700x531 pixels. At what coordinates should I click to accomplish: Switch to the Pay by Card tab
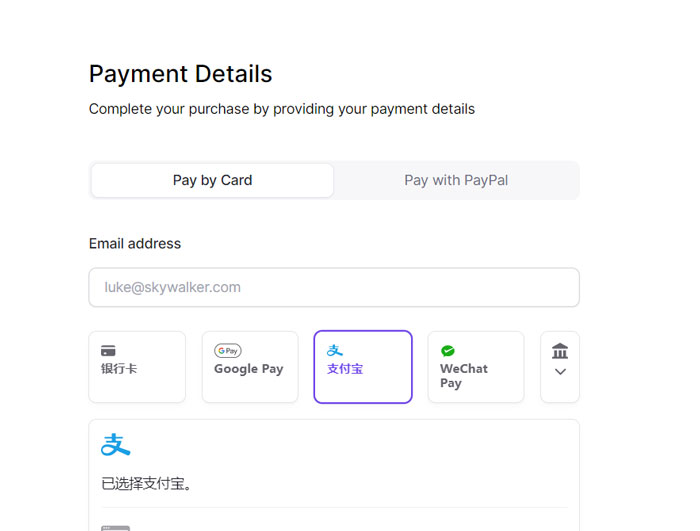[212, 181]
